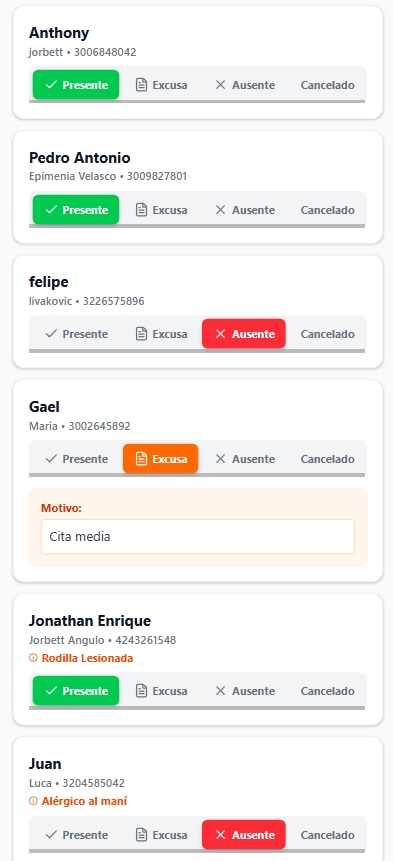Viewport: 393px width, 861px height.
Task: Choose Cancelado for Juan
Action: pyautogui.click(x=327, y=835)
